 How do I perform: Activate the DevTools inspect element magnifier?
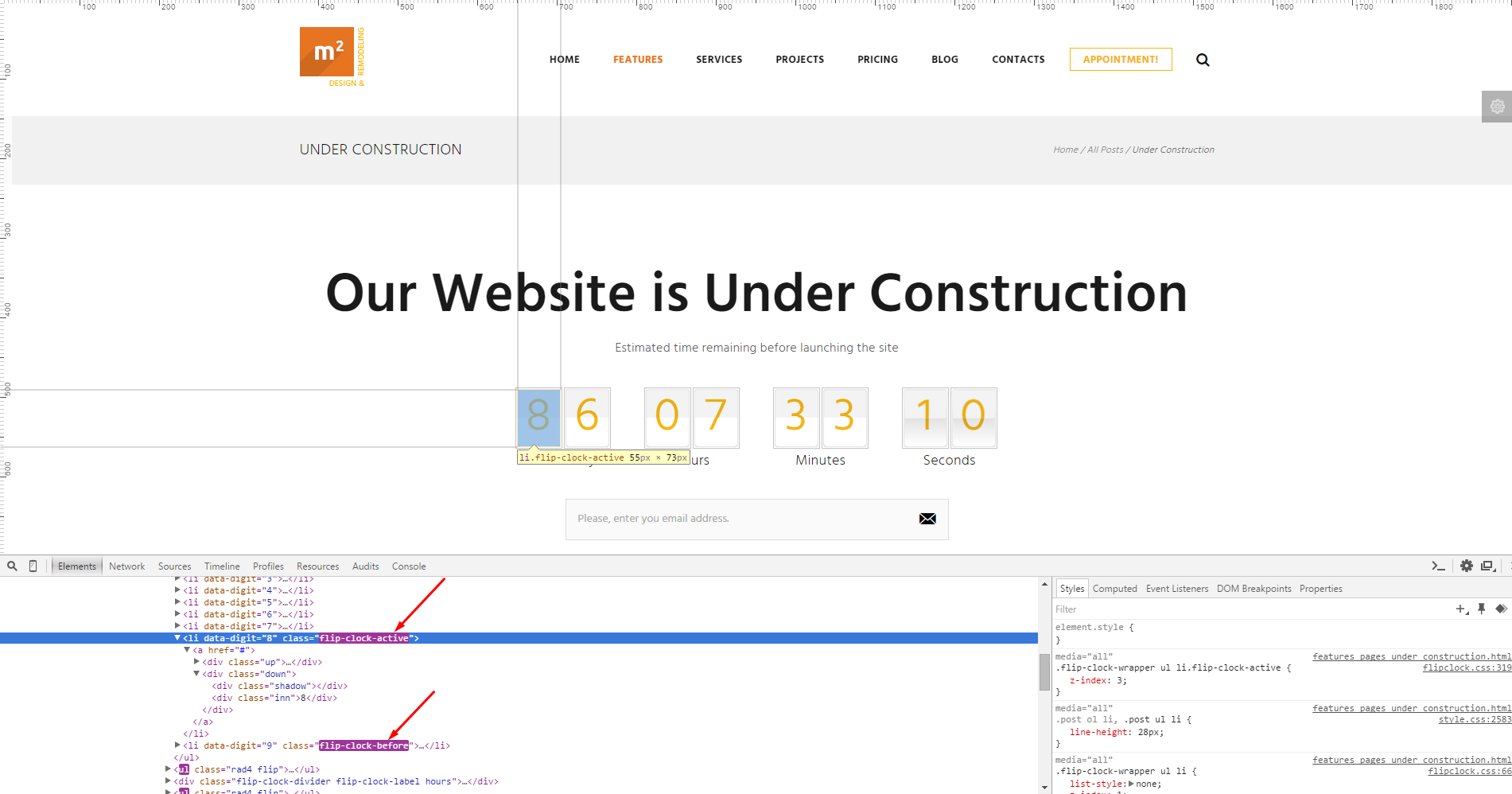(12, 566)
